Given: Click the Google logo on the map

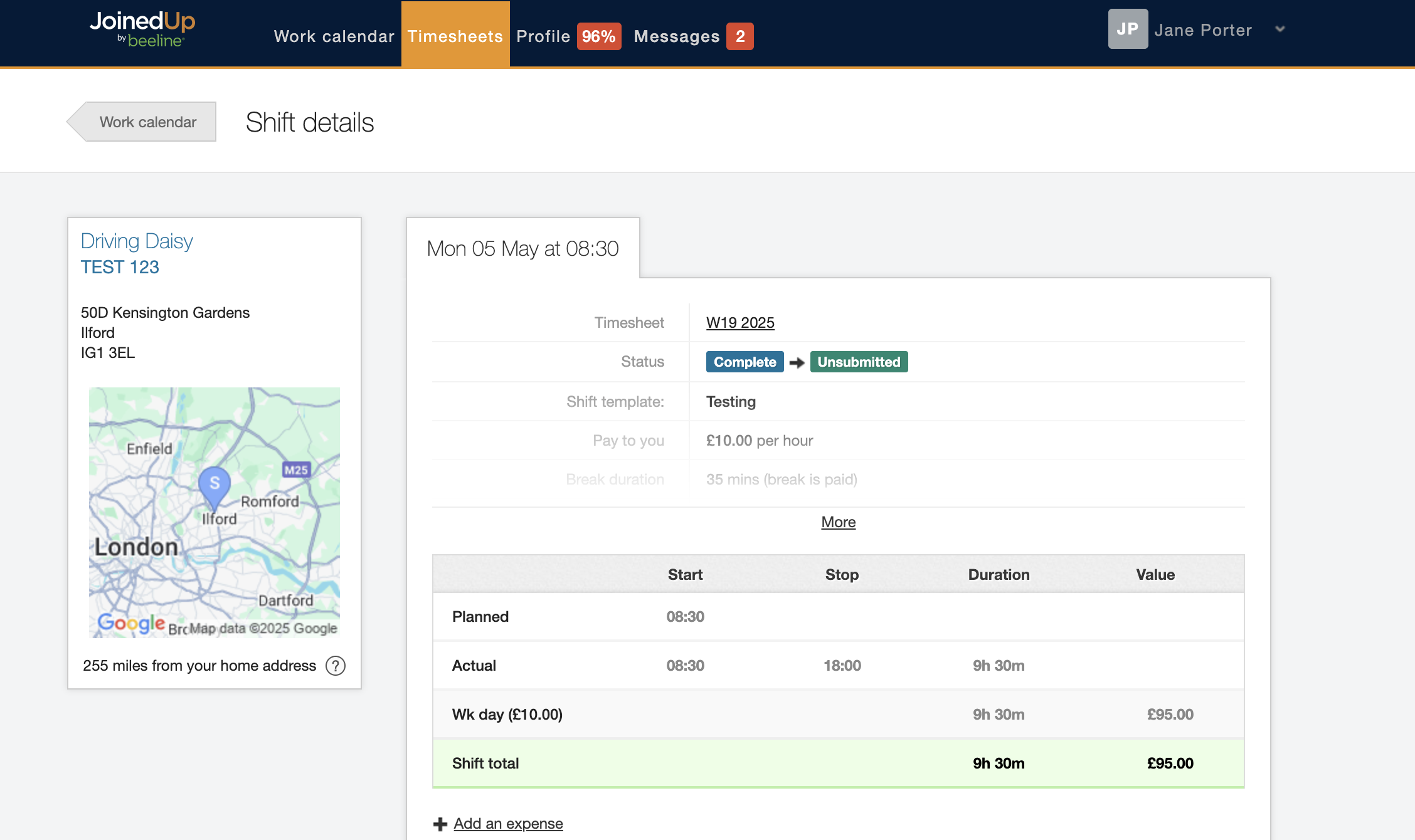Looking at the screenshot, I should [131, 622].
